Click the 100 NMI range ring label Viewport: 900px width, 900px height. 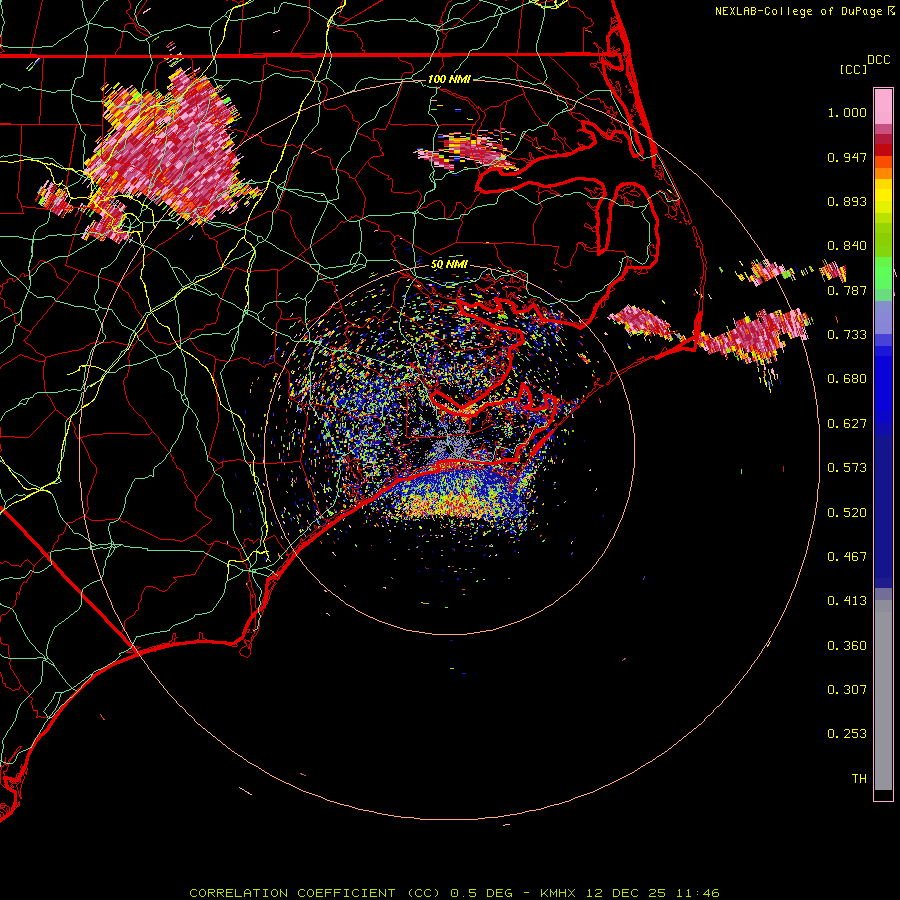[449, 79]
